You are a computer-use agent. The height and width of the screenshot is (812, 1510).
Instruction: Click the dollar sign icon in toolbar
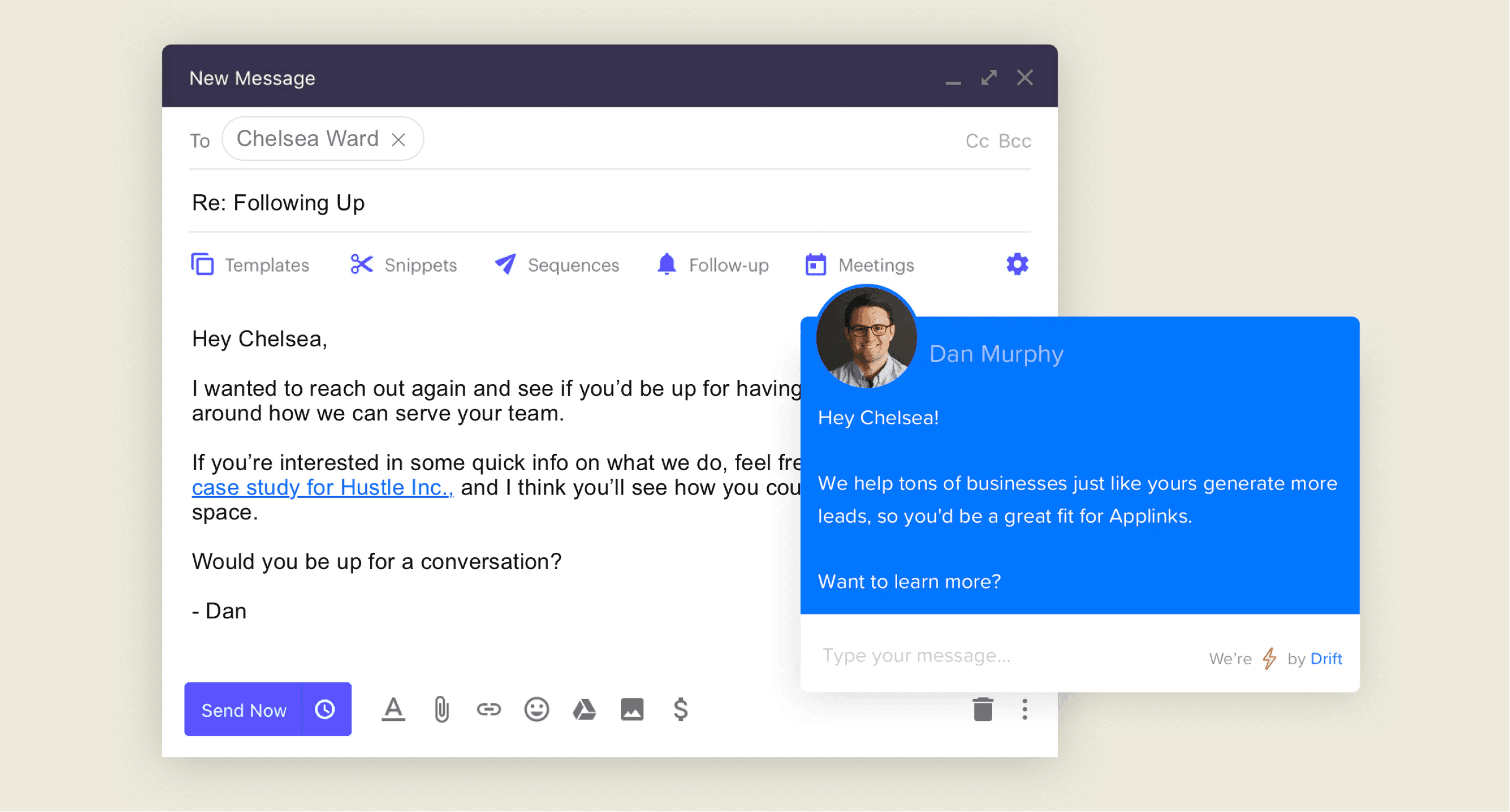click(x=681, y=710)
